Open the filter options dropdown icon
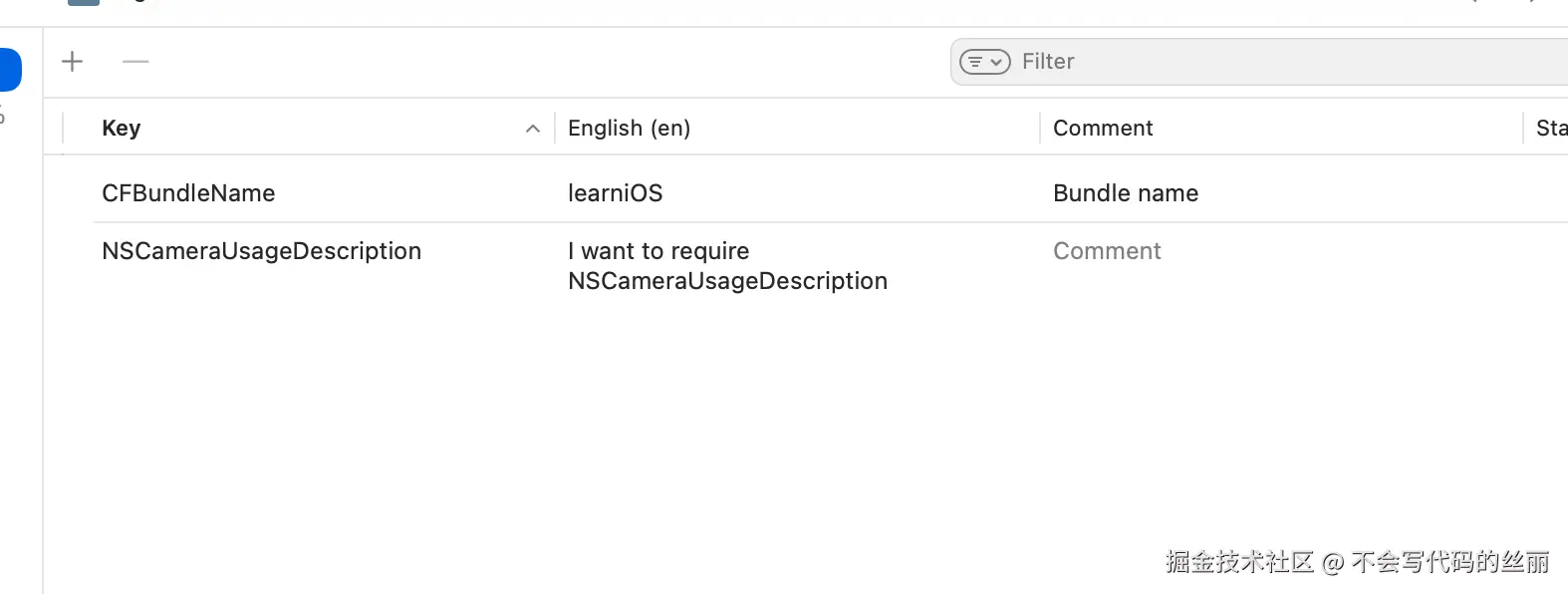The image size is (1568, 594). tap(984, 62)
